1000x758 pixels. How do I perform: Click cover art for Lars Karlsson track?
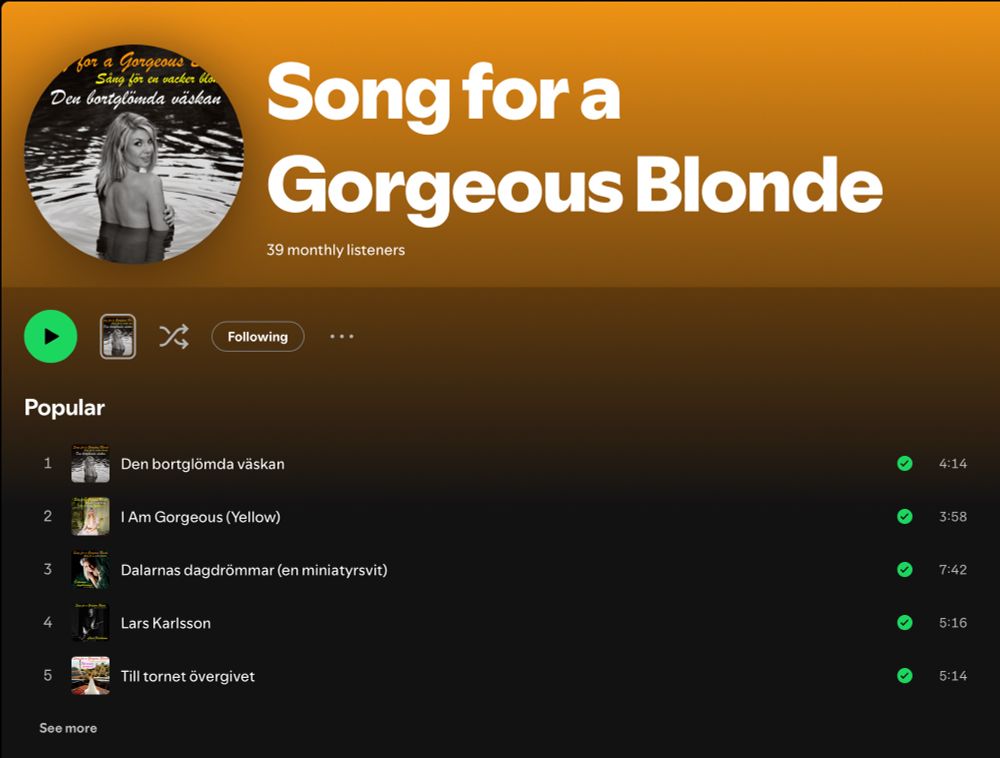coord(91,622)
